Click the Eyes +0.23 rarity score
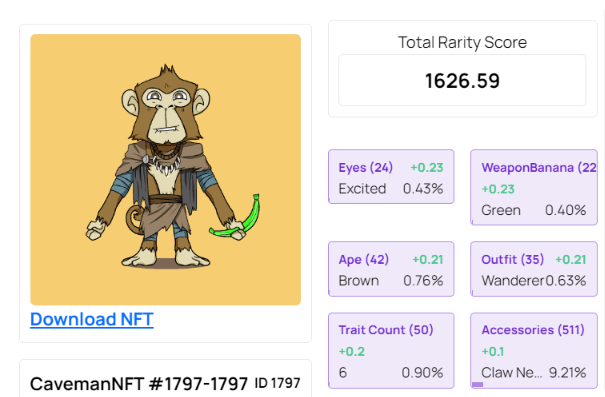605x397 pixels. pyautogui.click(x=427, y=167)
